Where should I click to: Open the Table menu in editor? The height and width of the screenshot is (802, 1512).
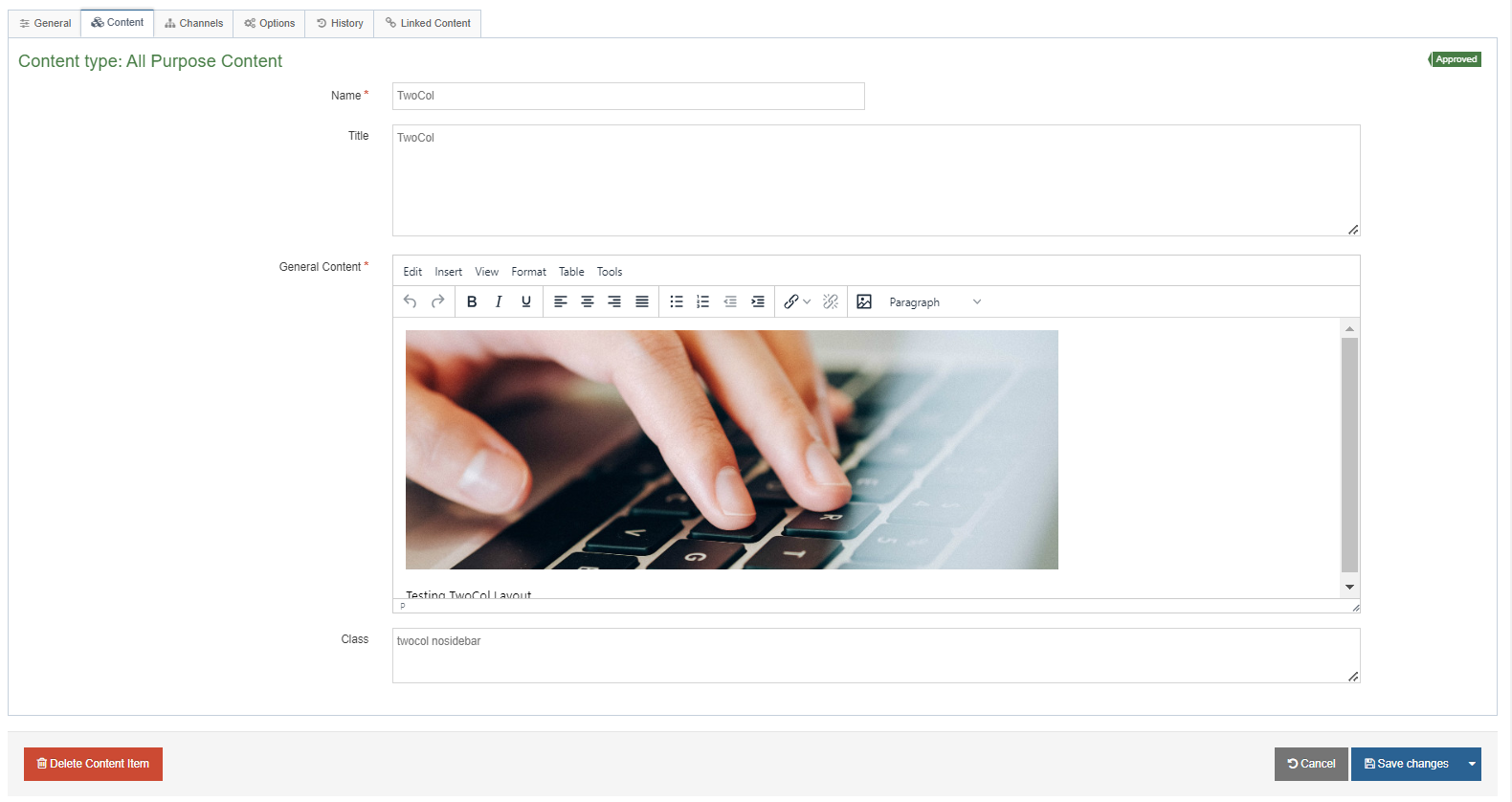(x=571, y=272)
